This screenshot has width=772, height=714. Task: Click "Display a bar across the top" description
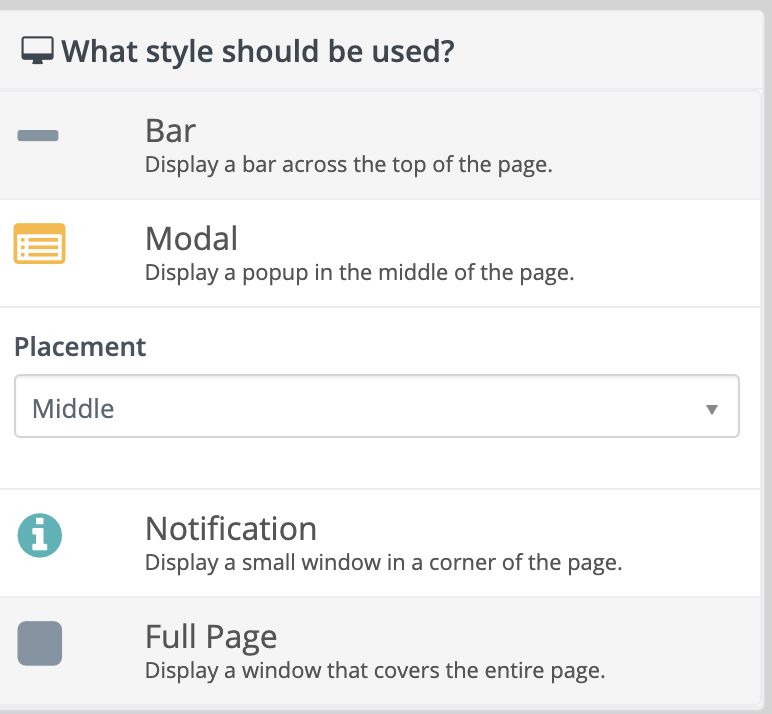(x=348, y=164)
